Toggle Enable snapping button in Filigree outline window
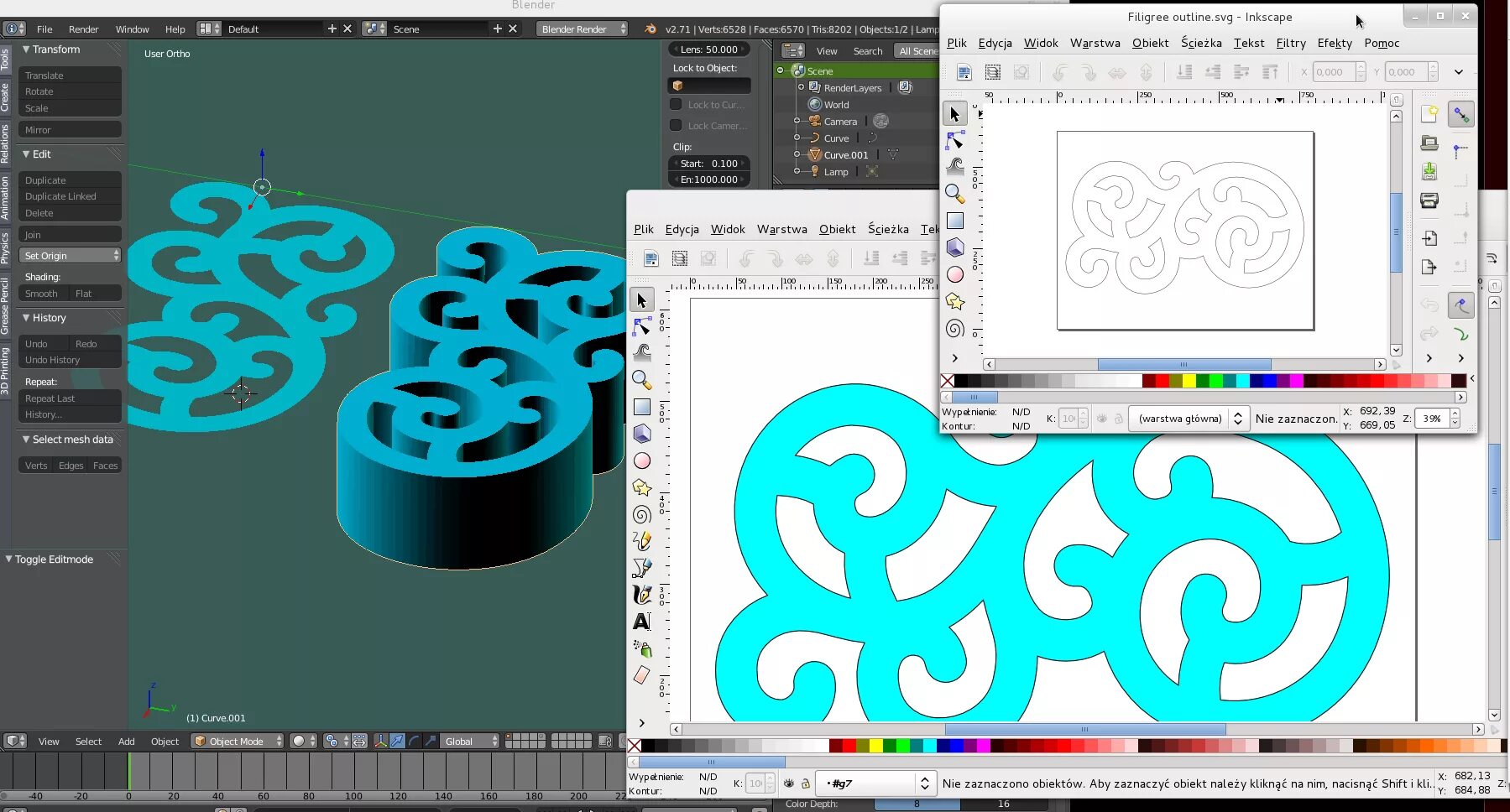Viewport: 1510px width, 812px height. [1461, 114]
